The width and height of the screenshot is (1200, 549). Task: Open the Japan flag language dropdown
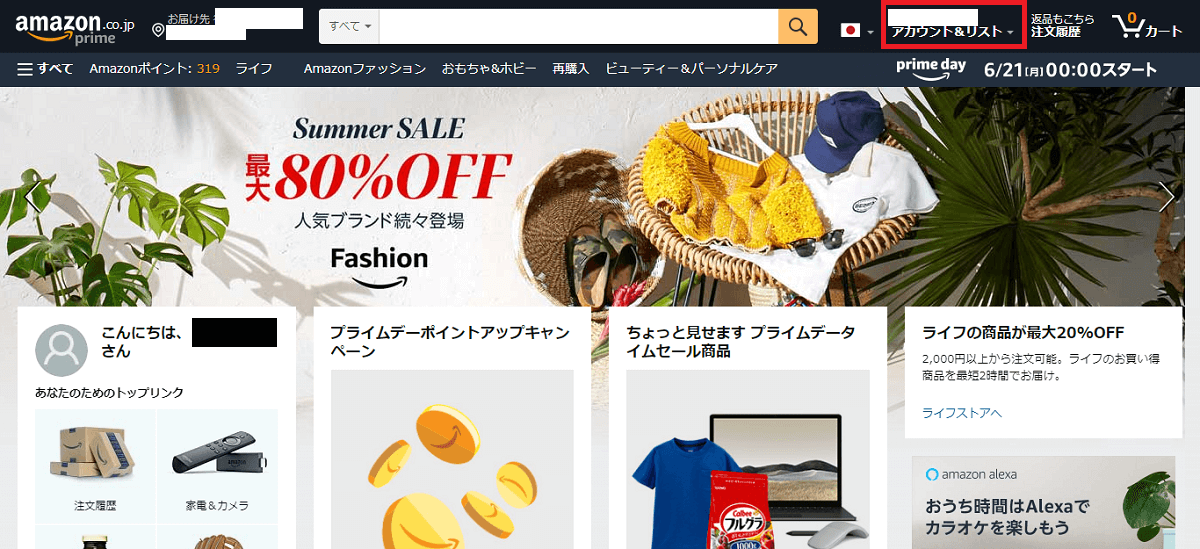[858, 31]
